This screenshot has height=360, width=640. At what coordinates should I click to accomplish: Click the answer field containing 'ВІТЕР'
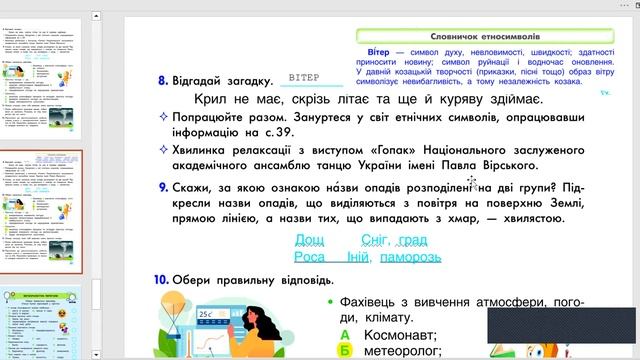click(311, 78)
